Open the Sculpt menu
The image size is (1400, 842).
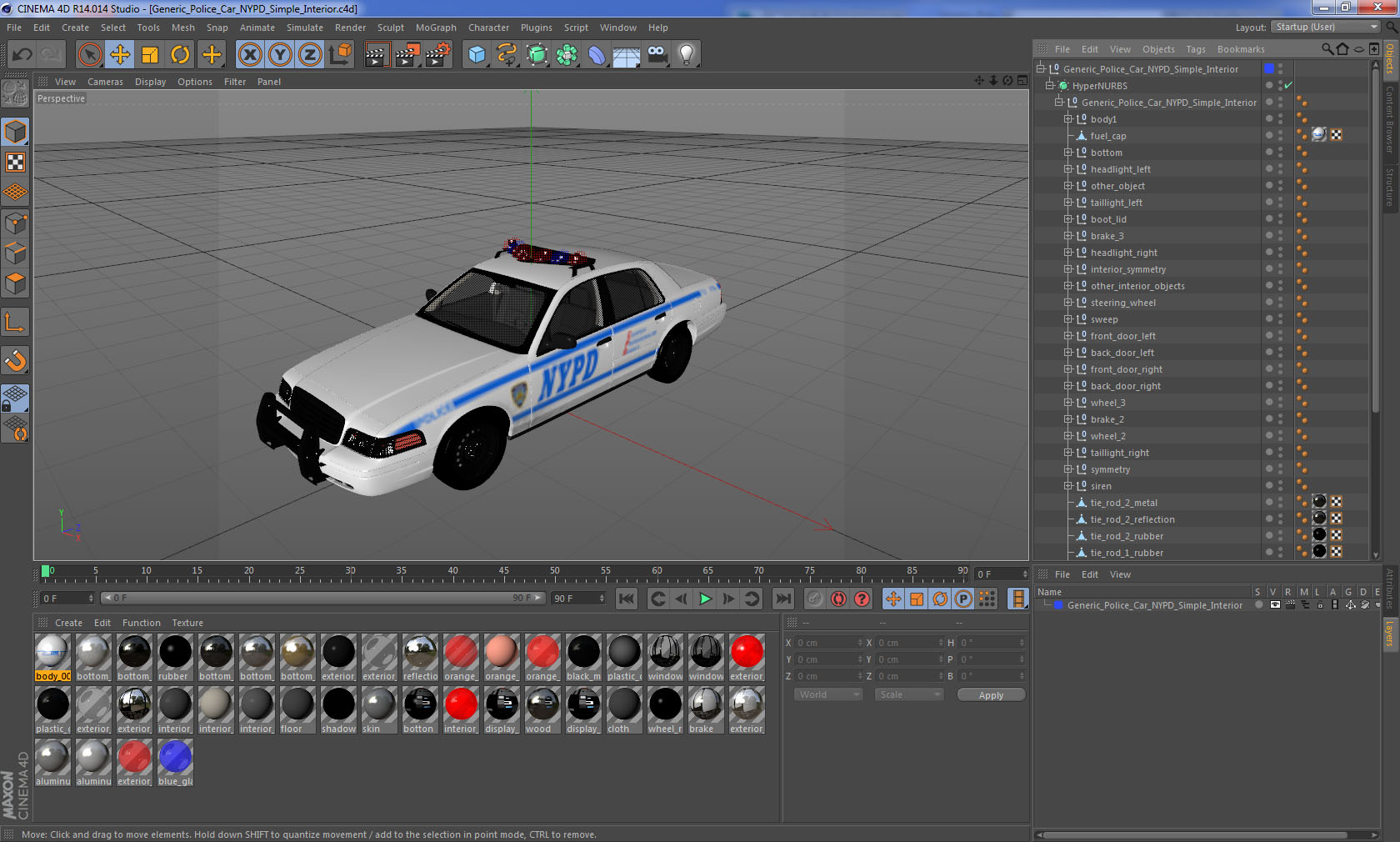(x=391, y=28)
